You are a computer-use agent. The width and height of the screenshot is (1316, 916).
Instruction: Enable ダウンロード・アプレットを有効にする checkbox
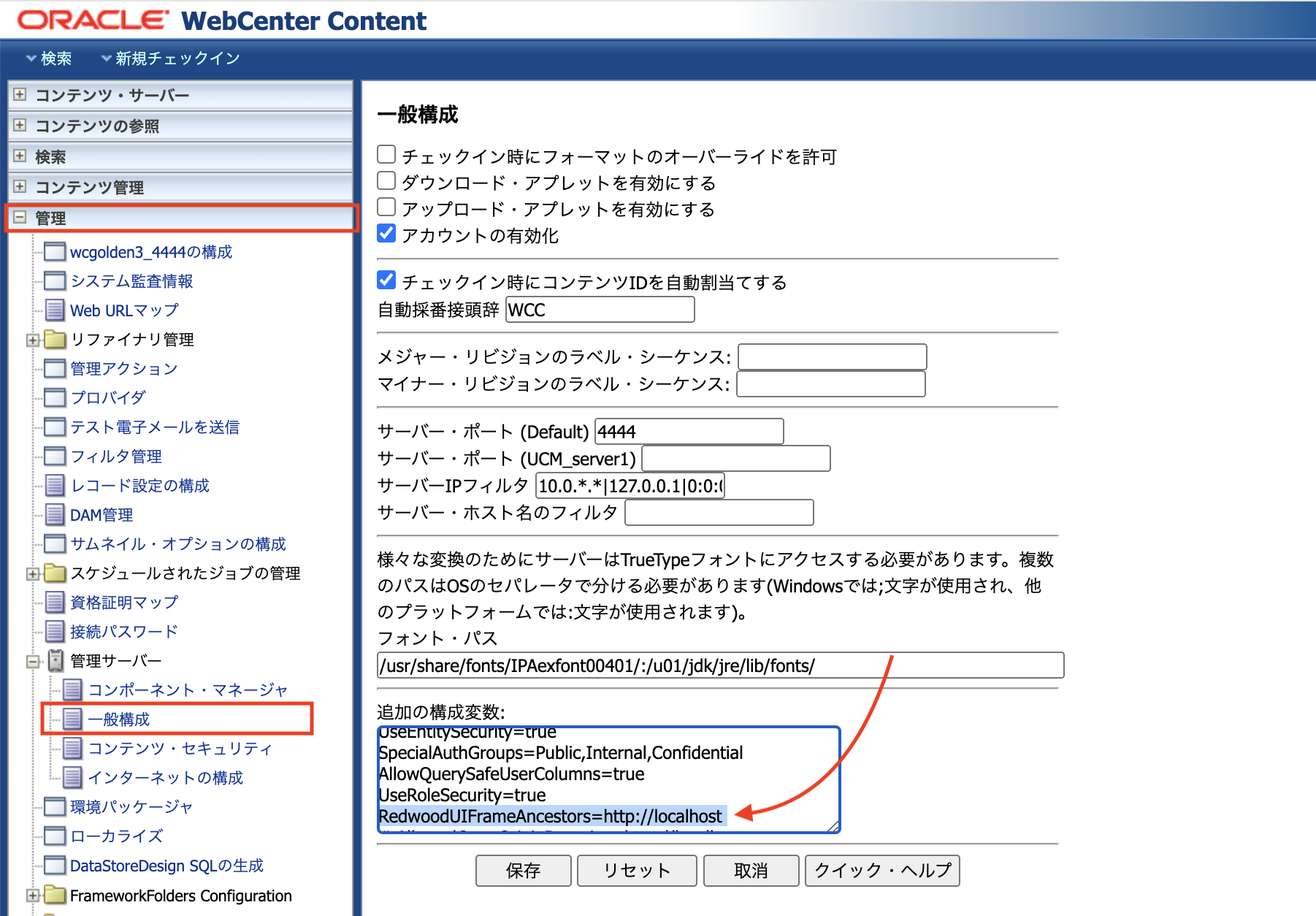pyautogui.click(x=386, y=180)
